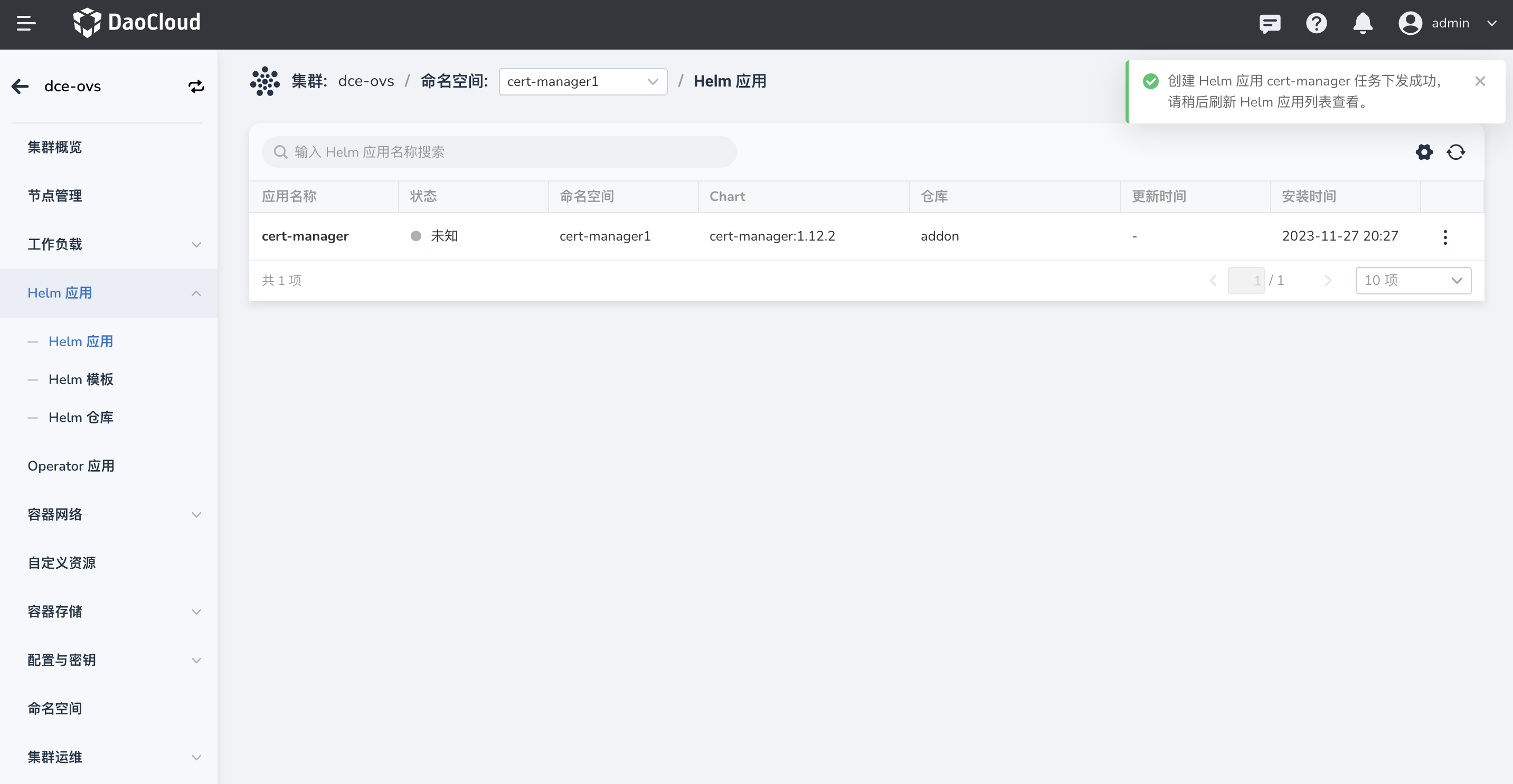Screen dimensions: 1513x784
Task: Open the cert-manager application link
Action: point(305,236)
